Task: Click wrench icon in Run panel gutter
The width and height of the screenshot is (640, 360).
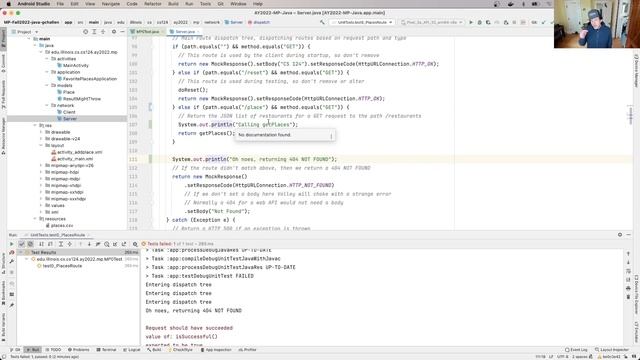Action: (x=11, y=261)
